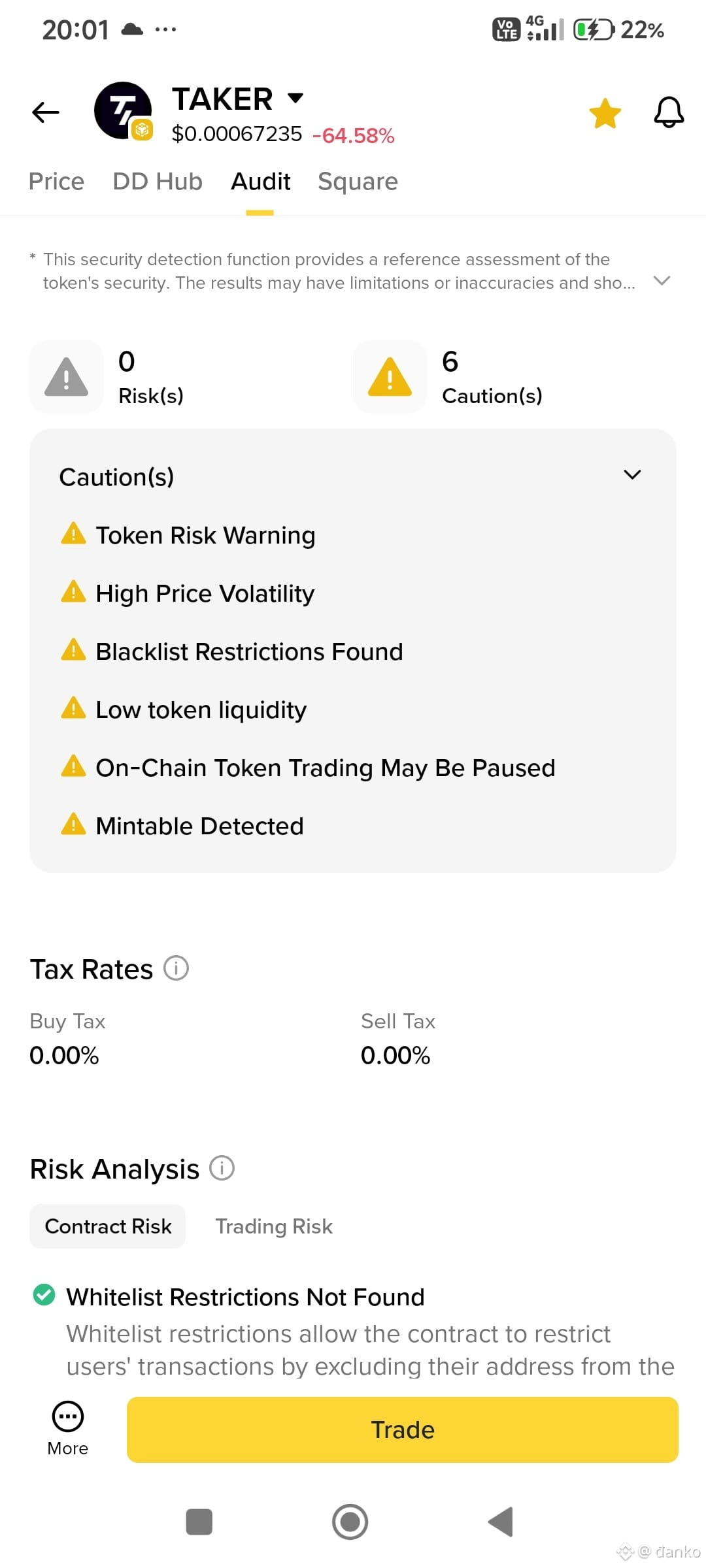Tap the Android home navigation button
This screenshot has height=1568, width=706.
[350, 1522]
